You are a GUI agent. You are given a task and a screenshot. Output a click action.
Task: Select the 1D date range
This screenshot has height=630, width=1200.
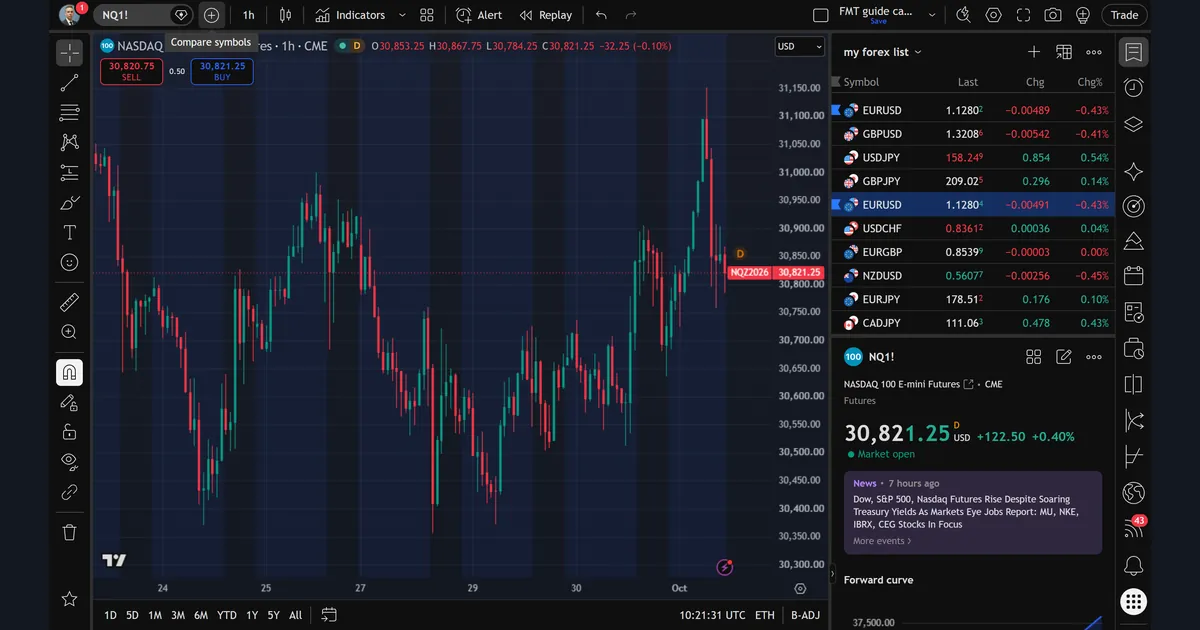(110, 615)
